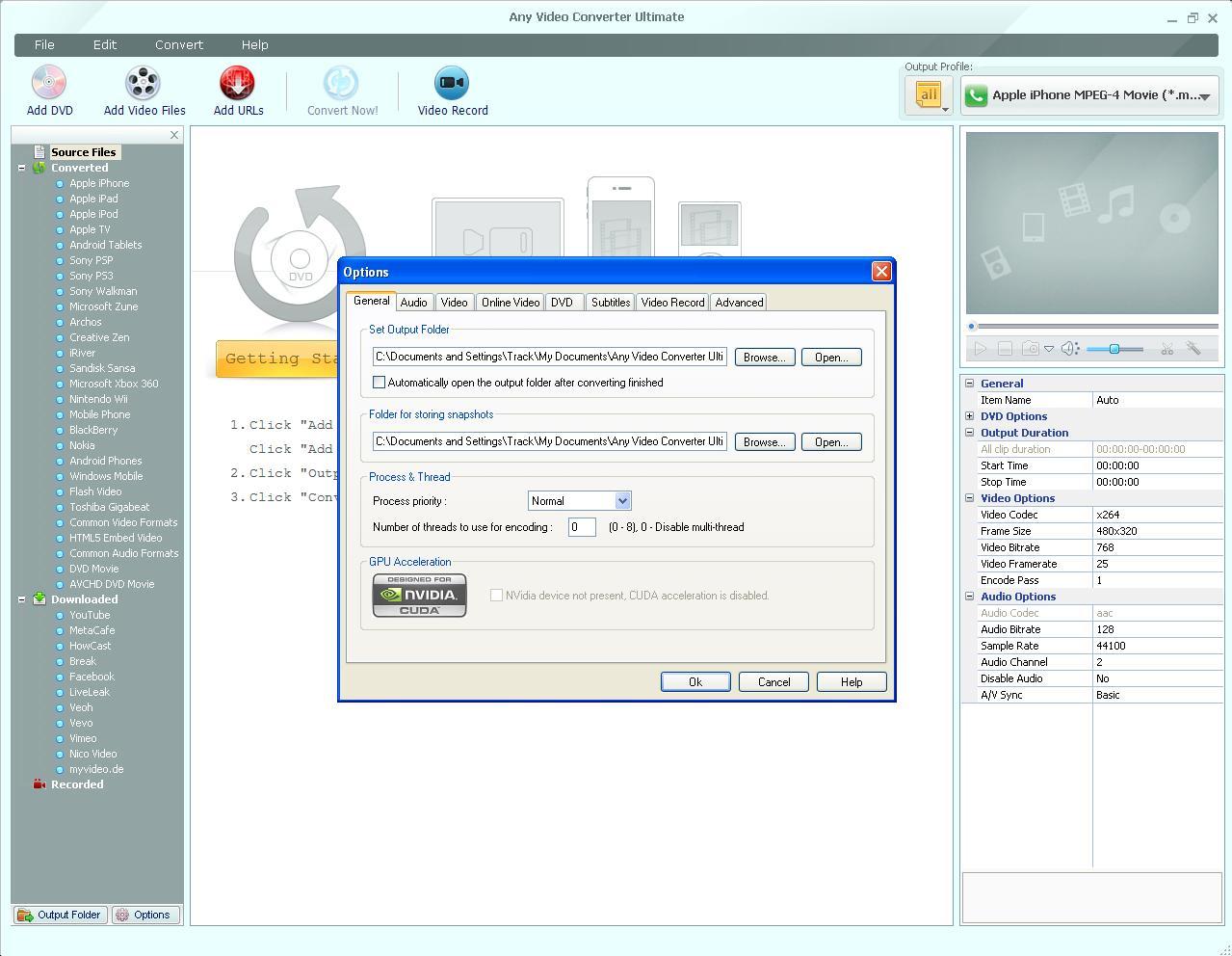Toggle the NVidia CUDA acceleration checkbox
This screenshot has height=956, width=1232.
[497, 596]
